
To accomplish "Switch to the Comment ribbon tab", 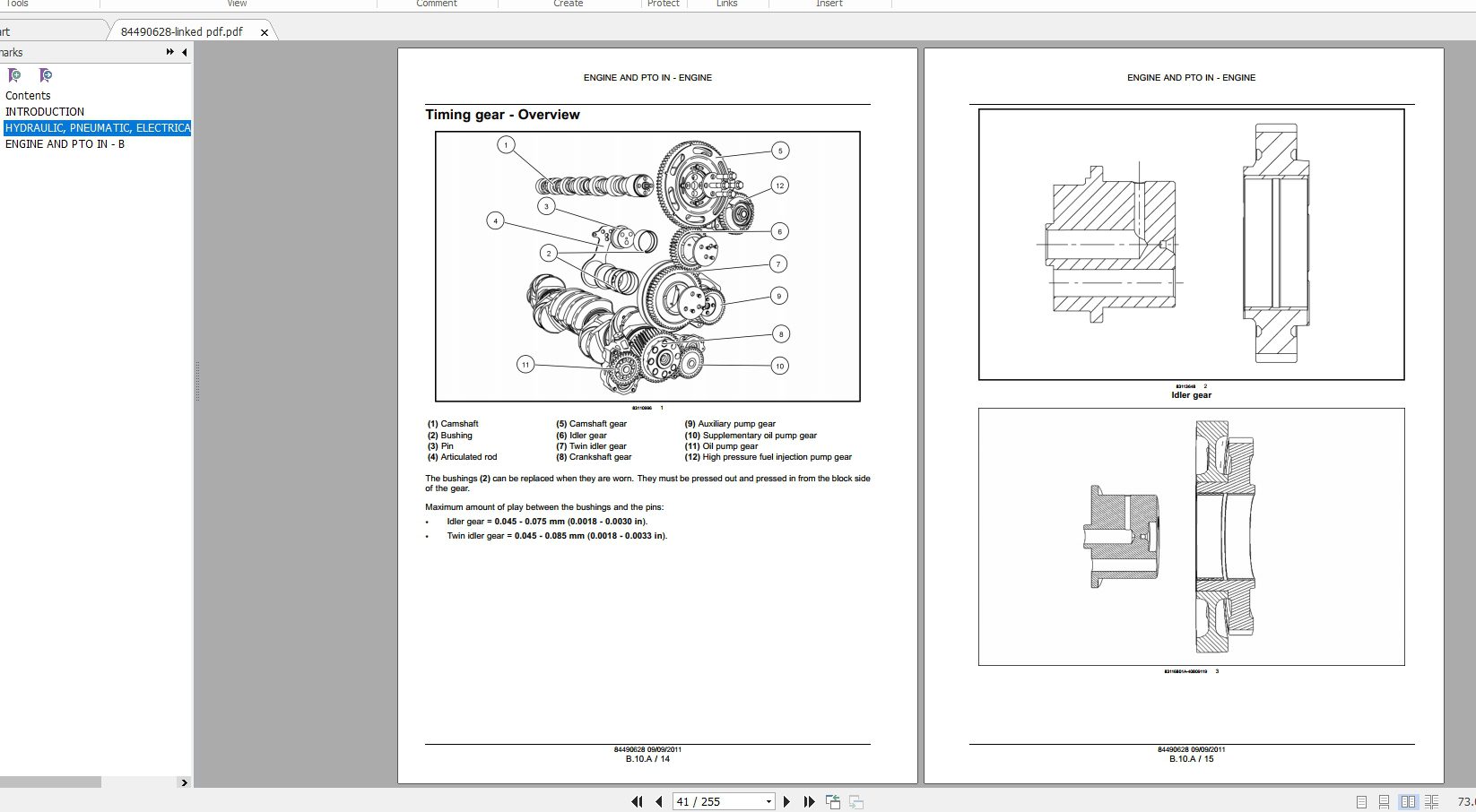I will pos(437,4).
